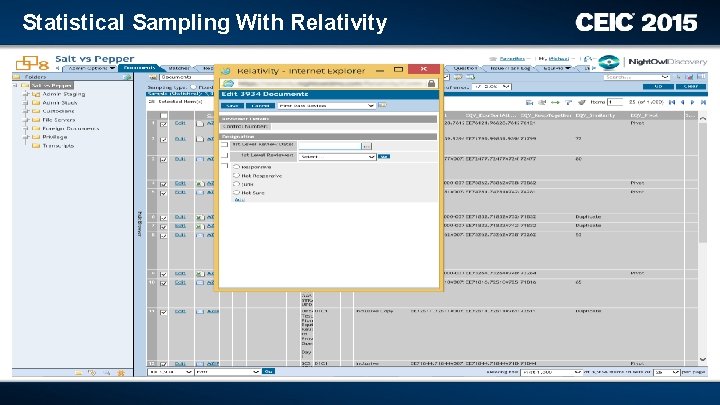Jump to the first page of results
The width and height of the screenshot is (720, 405).
[x=672, y=102]
